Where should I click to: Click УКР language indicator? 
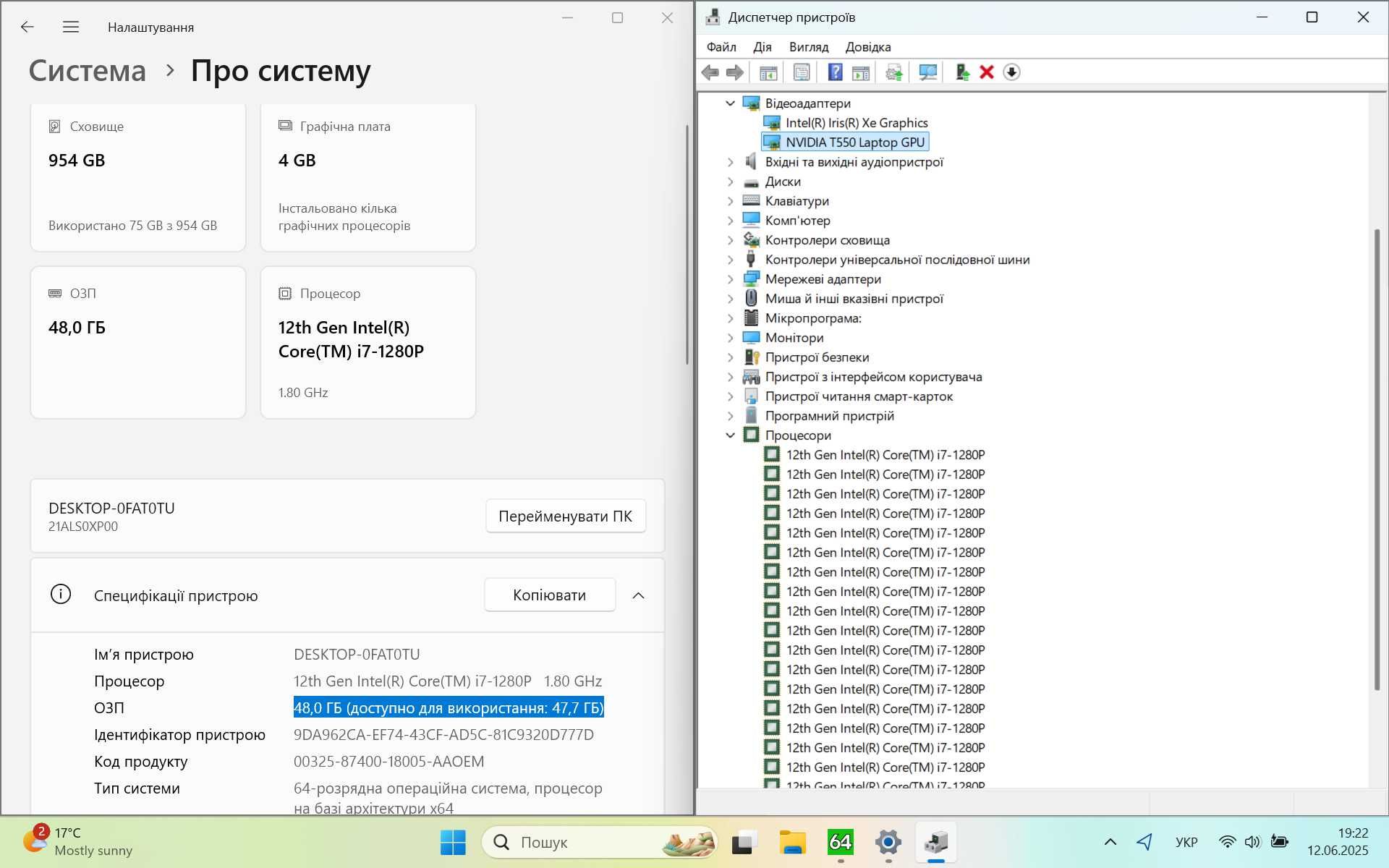pyautogui.click(x=1186, y=842)
